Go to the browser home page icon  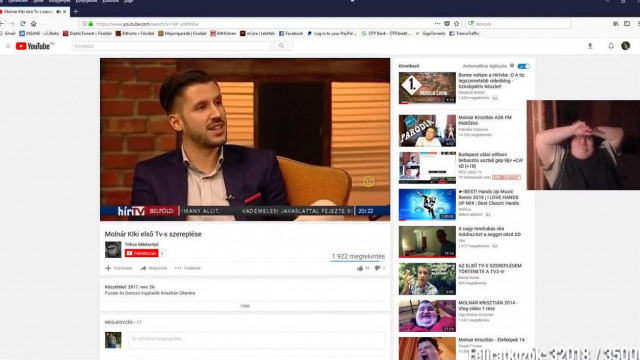[x=33, y=24]
